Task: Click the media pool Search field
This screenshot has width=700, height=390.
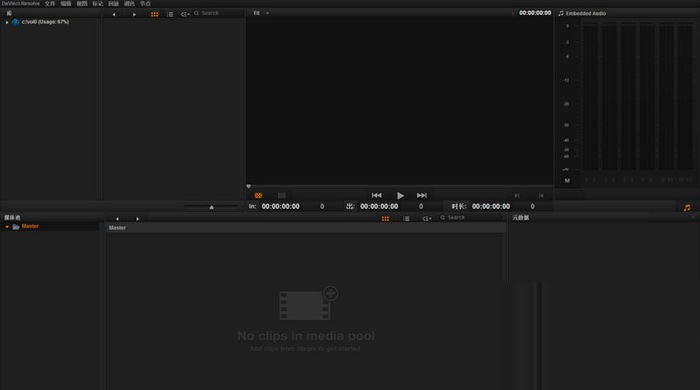Action: (x=472, y=218)
